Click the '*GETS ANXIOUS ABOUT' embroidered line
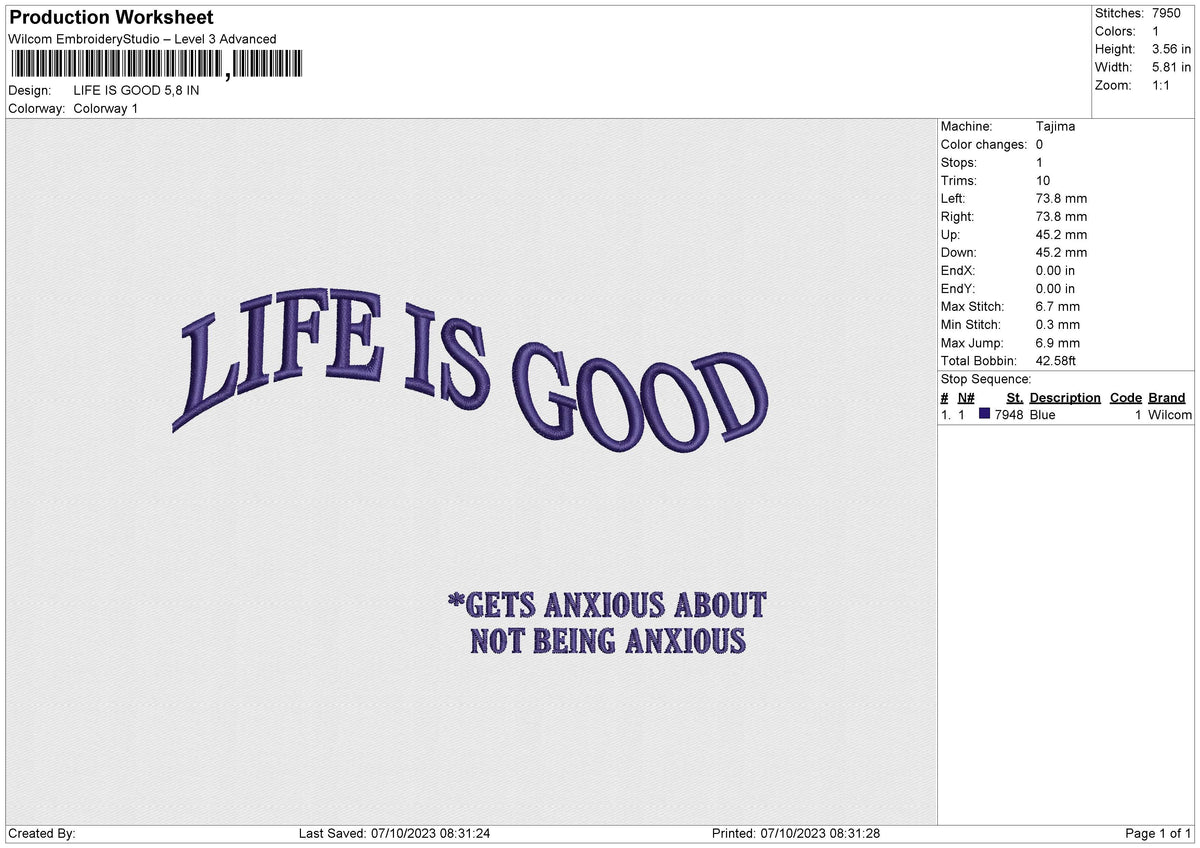The height and width of the screenshot is (848, 1200). click(x=608, y=605)
